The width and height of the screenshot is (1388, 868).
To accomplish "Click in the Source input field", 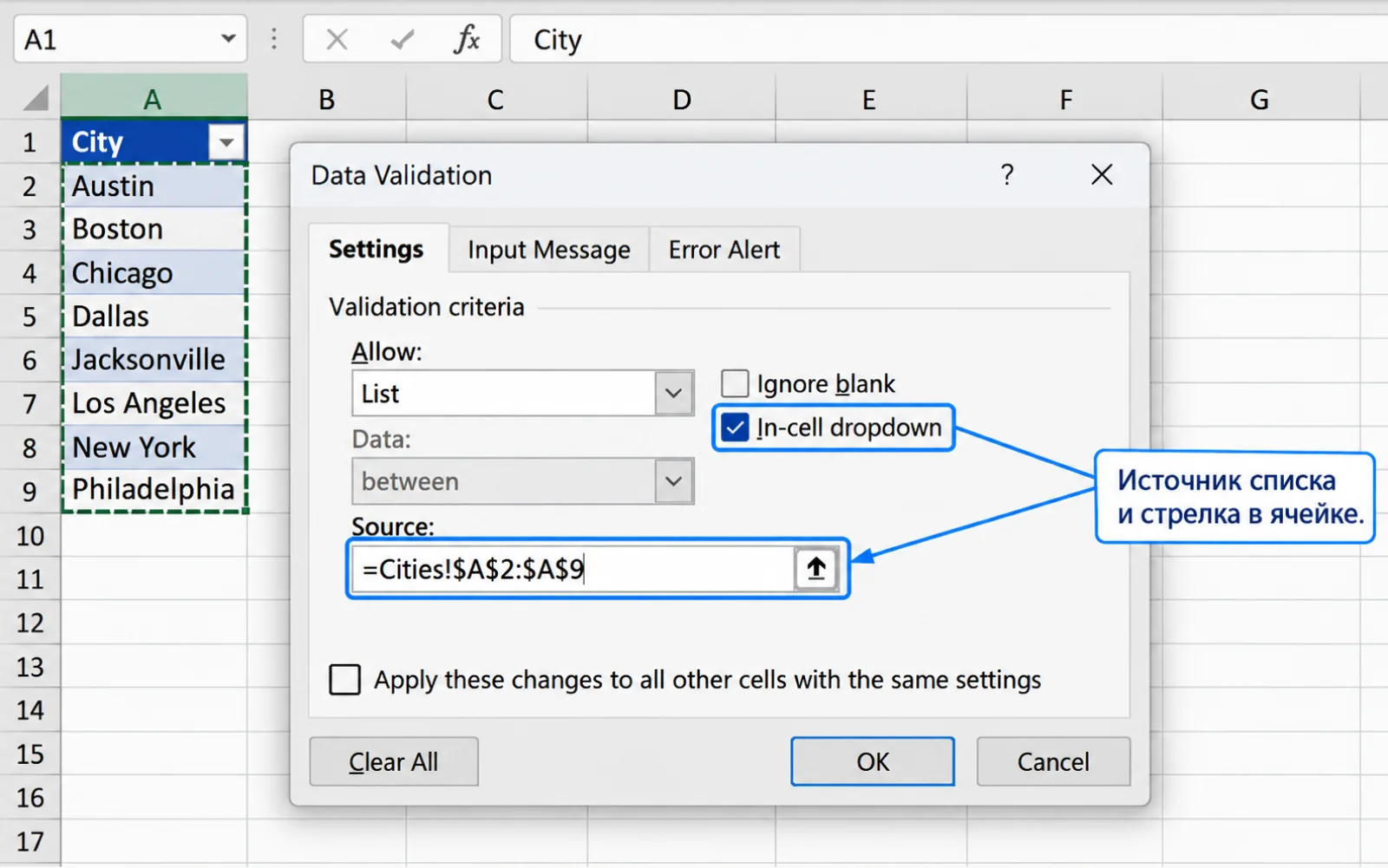I will (x=573, y=569).
